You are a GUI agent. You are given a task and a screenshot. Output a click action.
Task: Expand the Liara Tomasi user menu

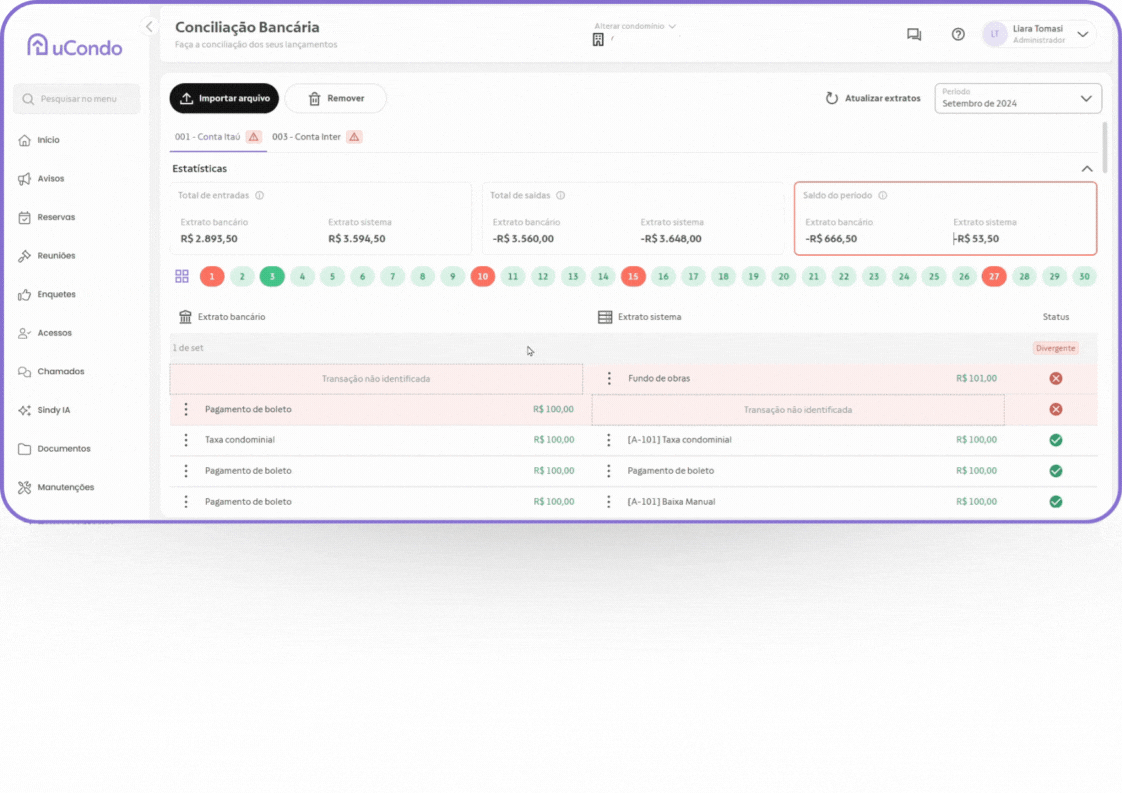[1082, 34]
